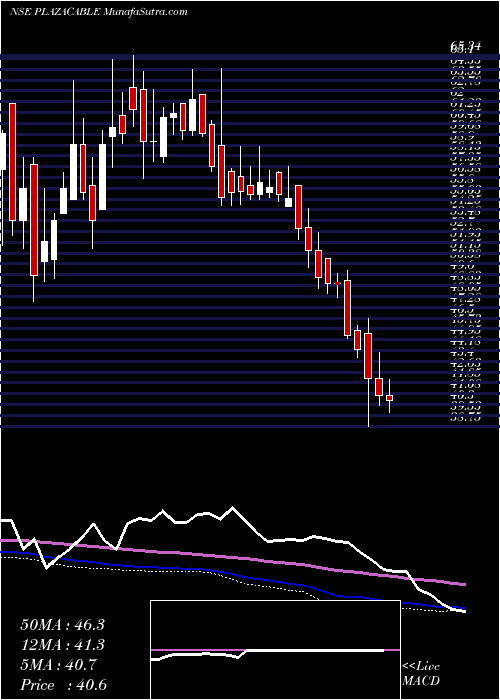Click the top price axis value 65.34
500x700 pixels.
pos(465,45)
